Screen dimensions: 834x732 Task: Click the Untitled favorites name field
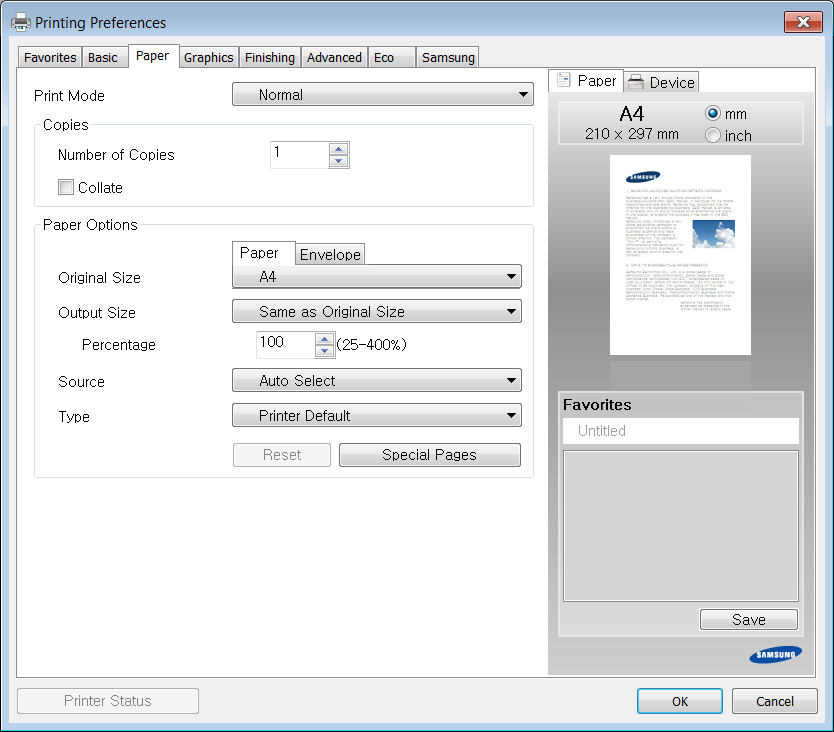(680, 431)
